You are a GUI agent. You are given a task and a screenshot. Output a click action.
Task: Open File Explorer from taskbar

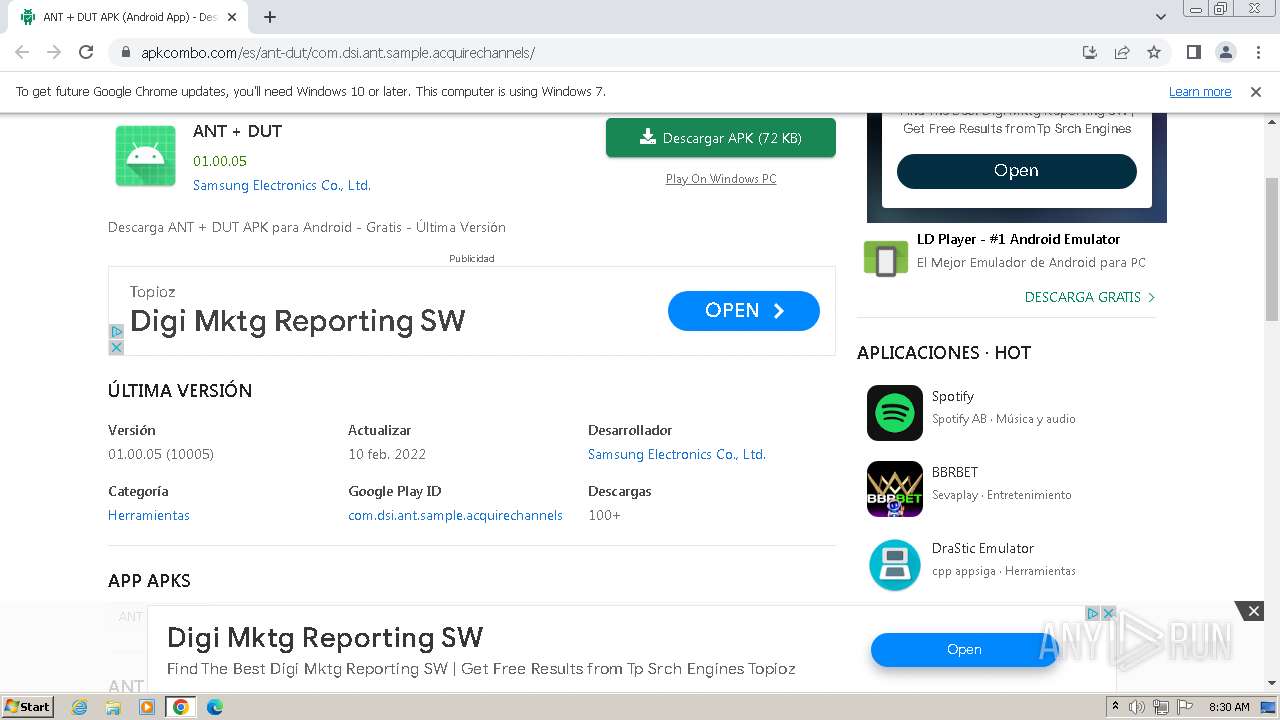(x=113, y=707)
